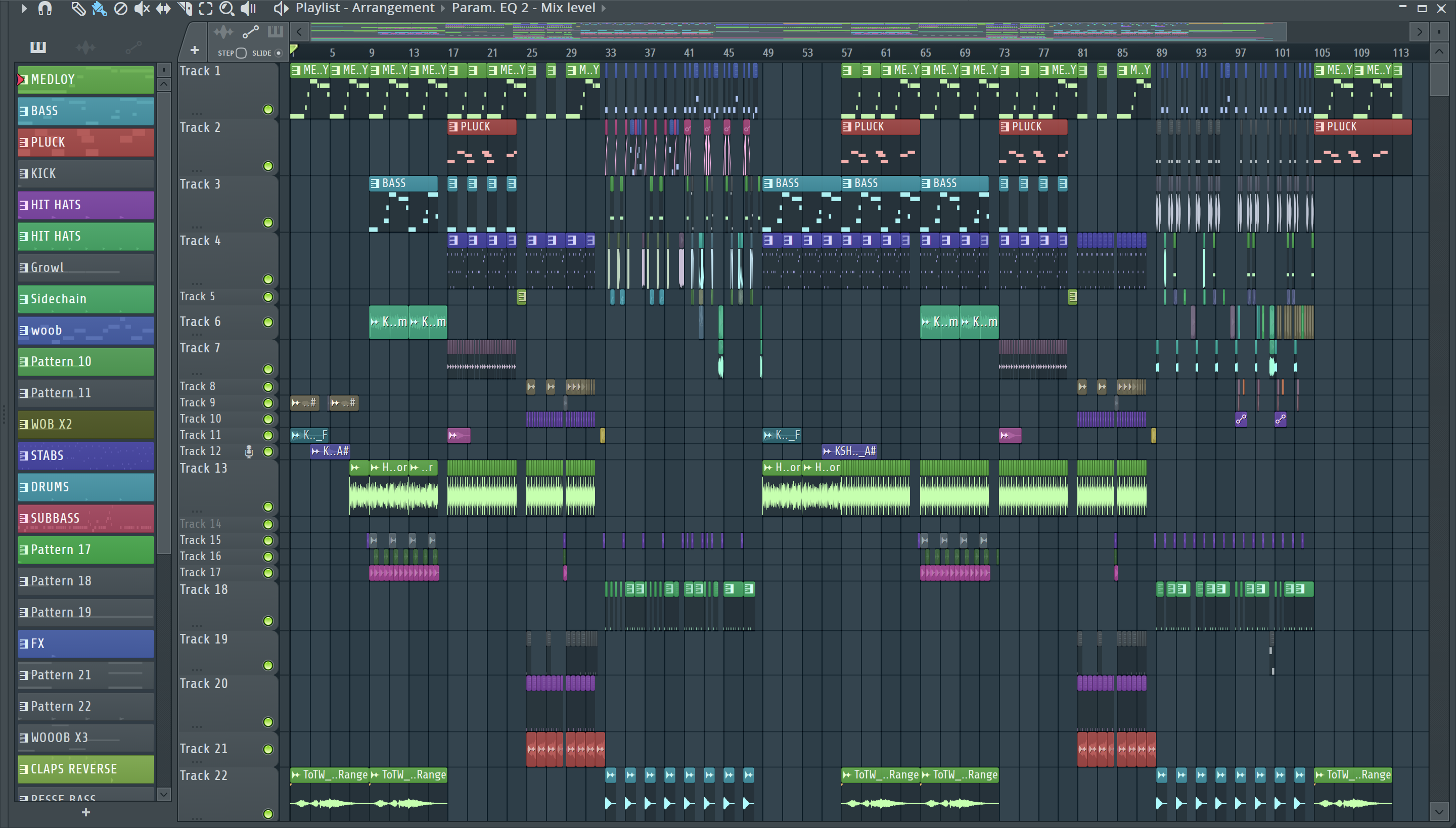The image size is (1456, 828).
Task: Select the Slip tool
Action: click(163, 8)
